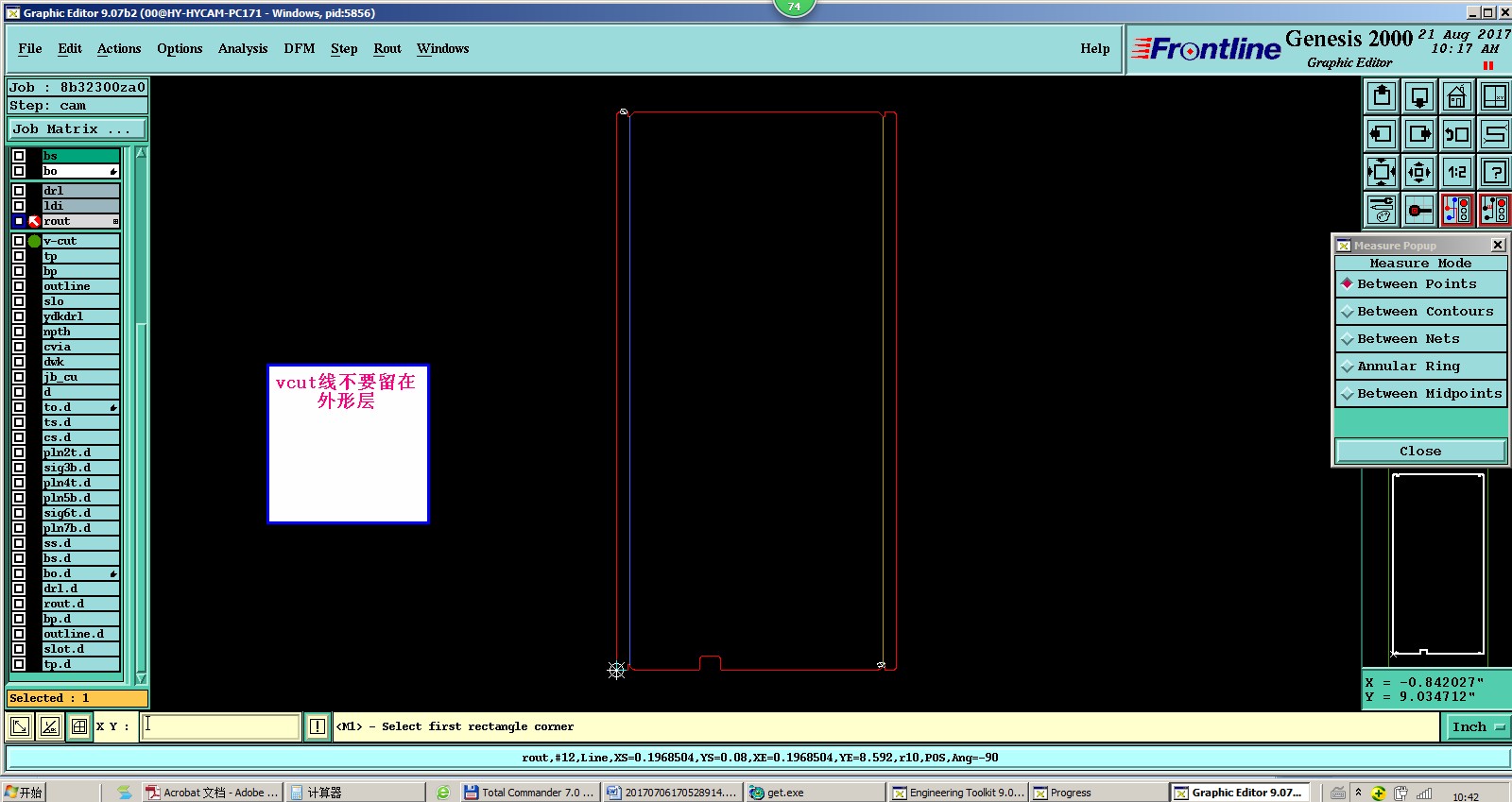Click the pan up view icon
1512x802 pixels.
[1382, 96]
